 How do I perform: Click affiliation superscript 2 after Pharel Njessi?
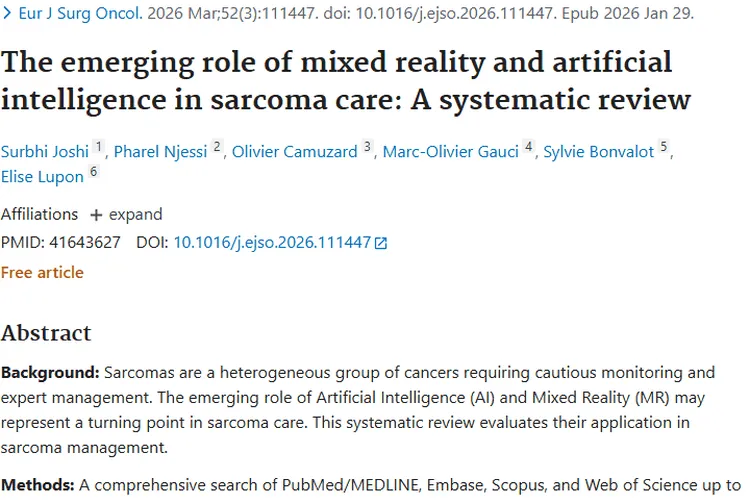pos(217,147)
